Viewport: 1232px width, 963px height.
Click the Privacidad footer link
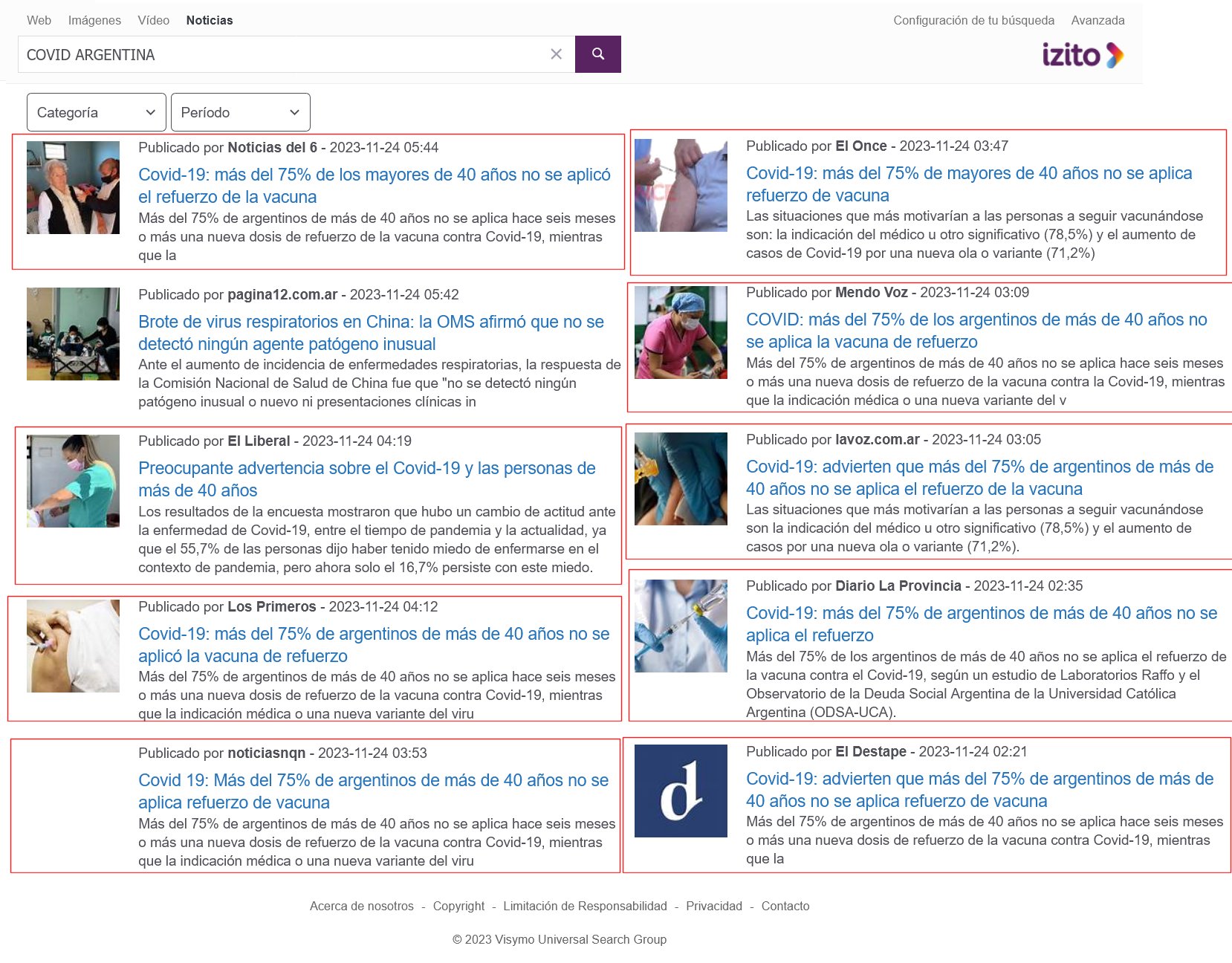713,906
